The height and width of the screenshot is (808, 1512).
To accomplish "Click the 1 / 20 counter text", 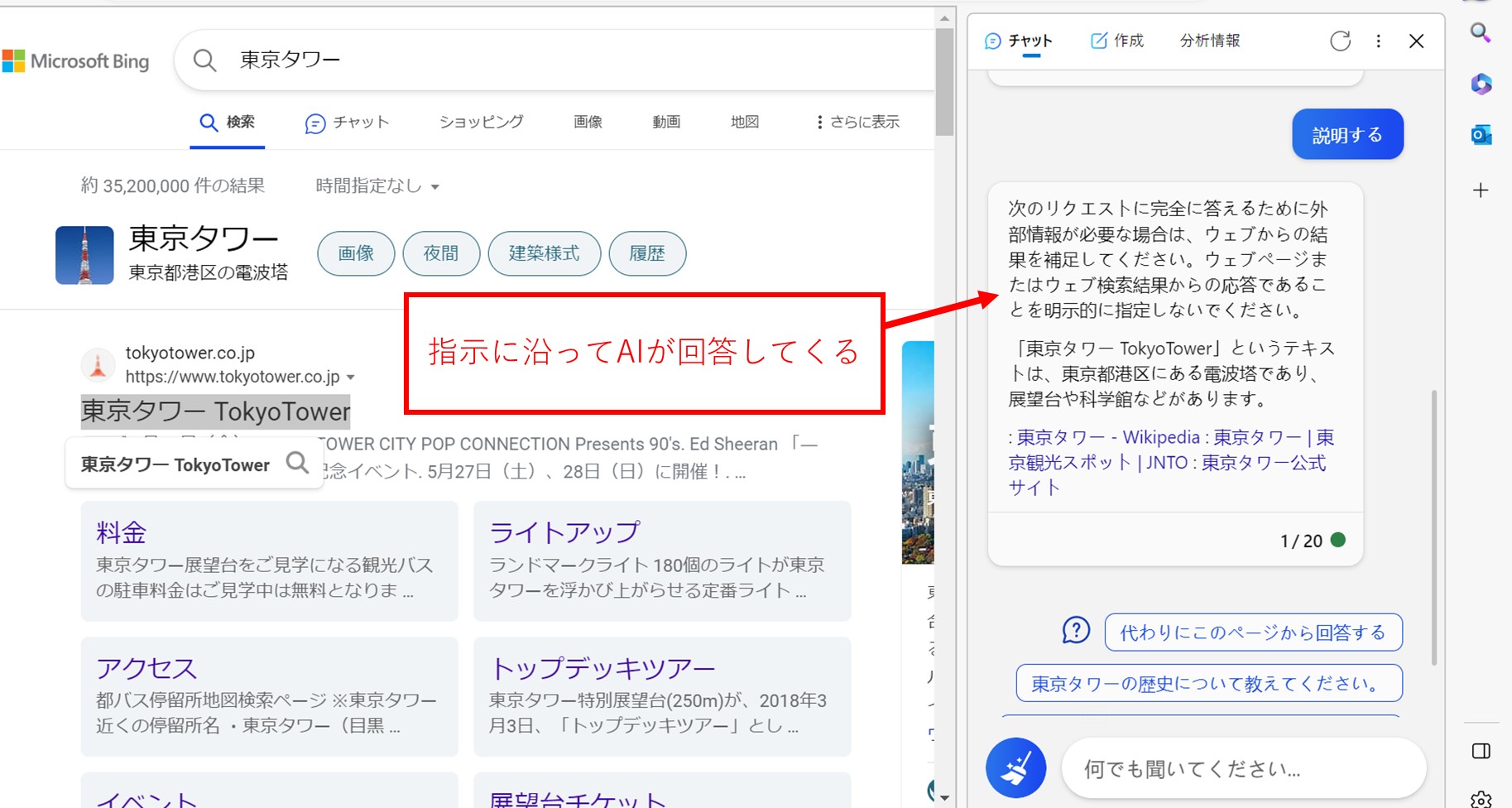I will (1301, 541).
